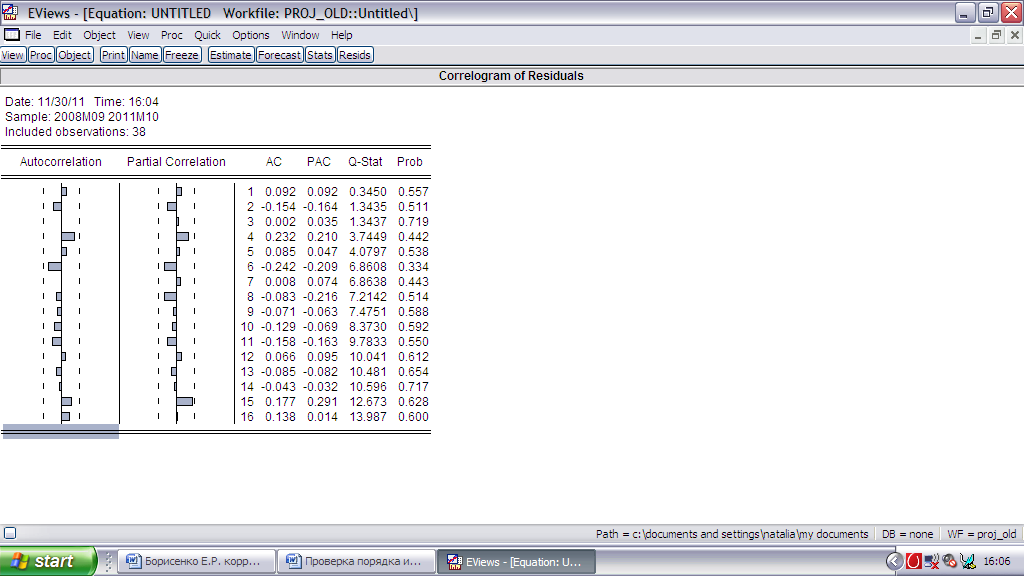Open the Object menu in the menu bar
The image size is (1024, 576).
[99, 35]
